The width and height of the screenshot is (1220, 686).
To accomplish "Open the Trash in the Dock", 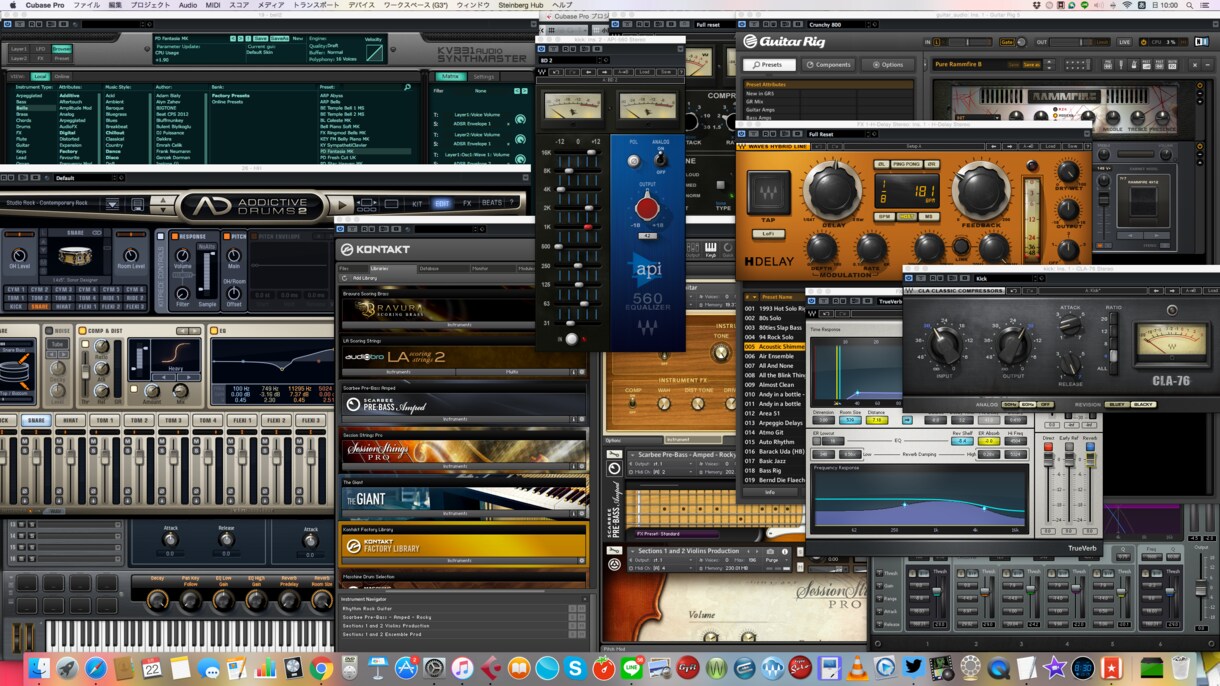I will click(x=1181, y=668).
